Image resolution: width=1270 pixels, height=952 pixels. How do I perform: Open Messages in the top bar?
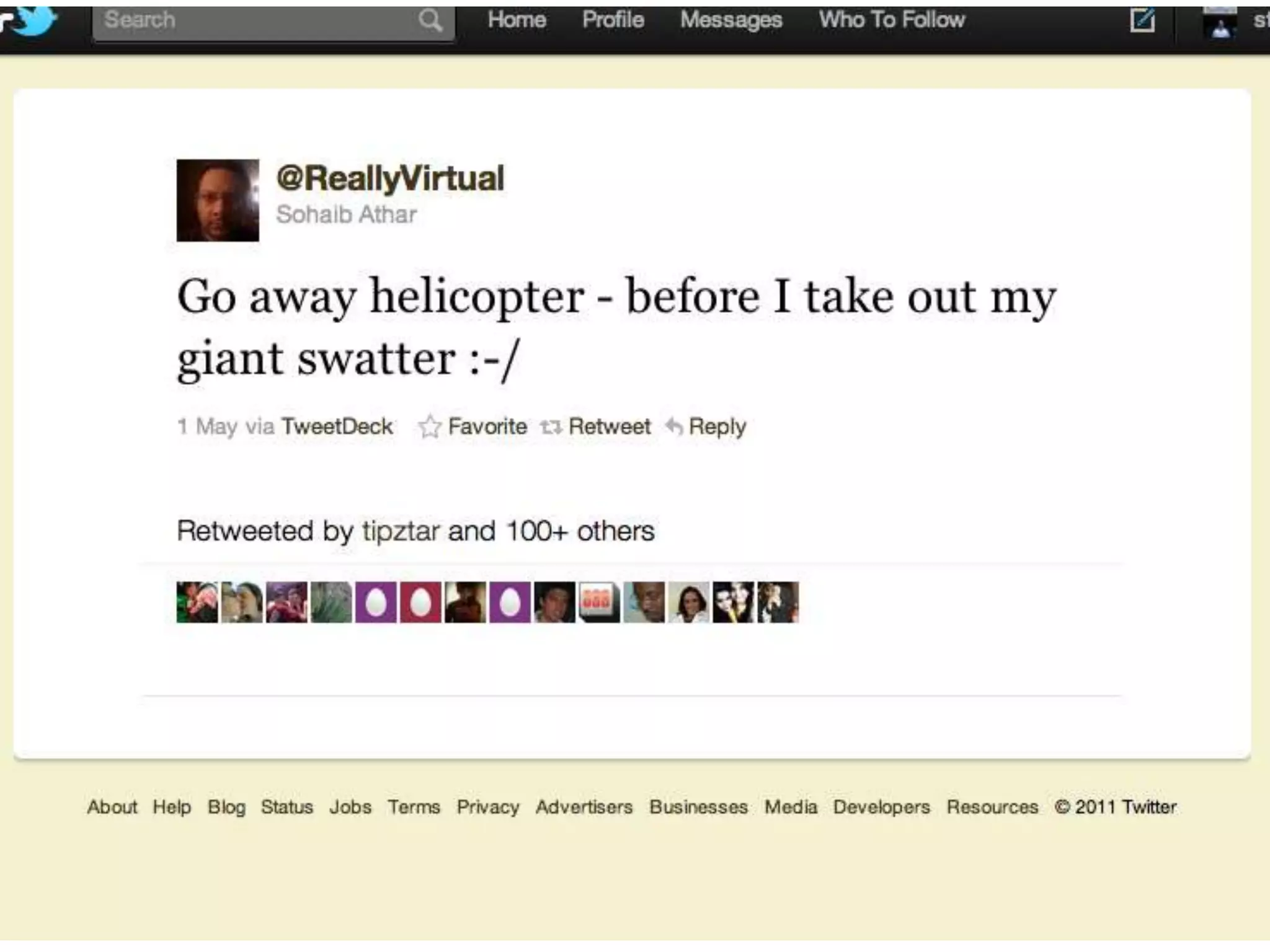(731, 20)
